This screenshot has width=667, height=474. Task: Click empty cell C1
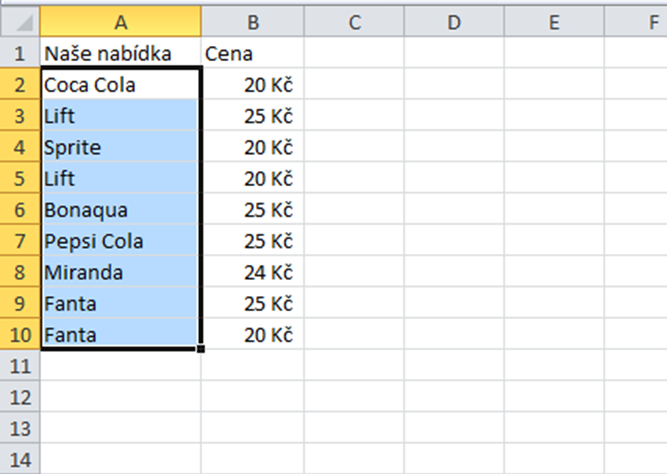click(354, 53)
